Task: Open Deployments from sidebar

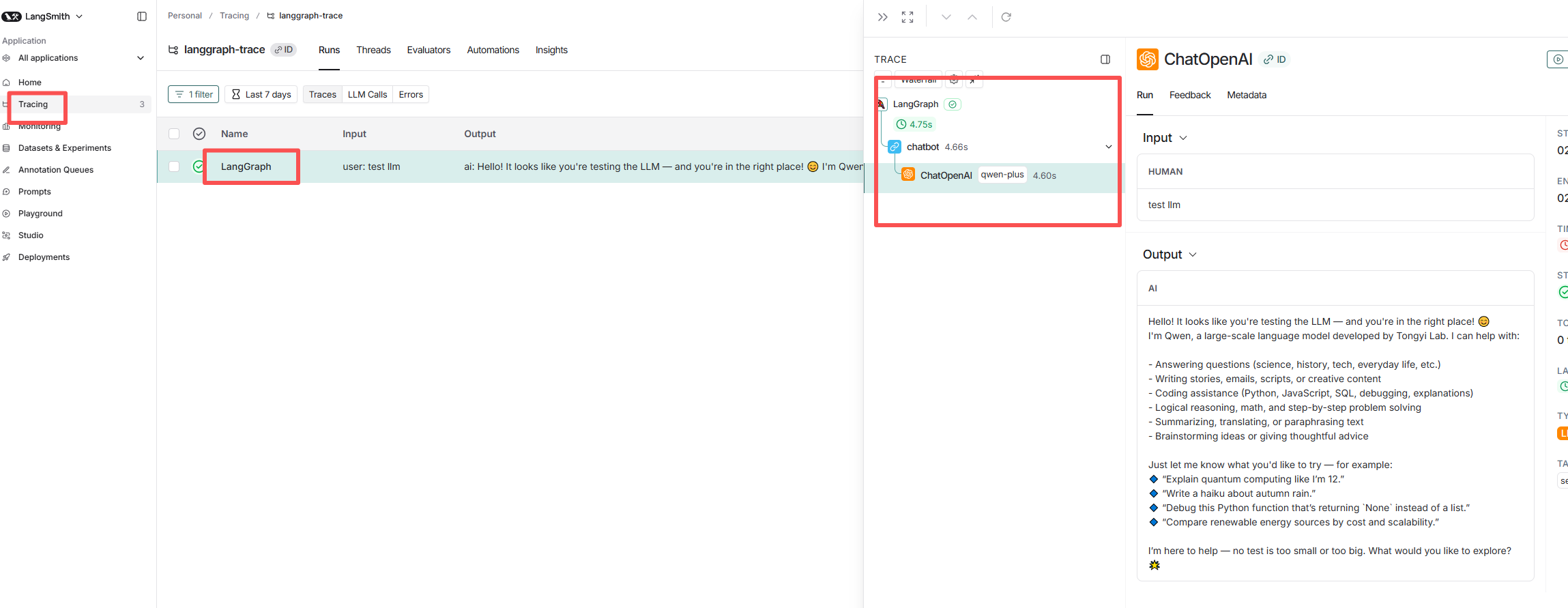Action: tap(44, 257)
